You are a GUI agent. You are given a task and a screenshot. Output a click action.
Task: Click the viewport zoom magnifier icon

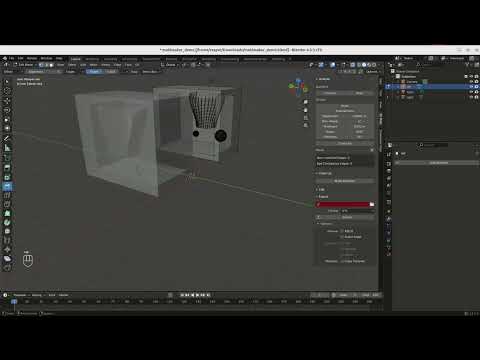coord(306,102)
